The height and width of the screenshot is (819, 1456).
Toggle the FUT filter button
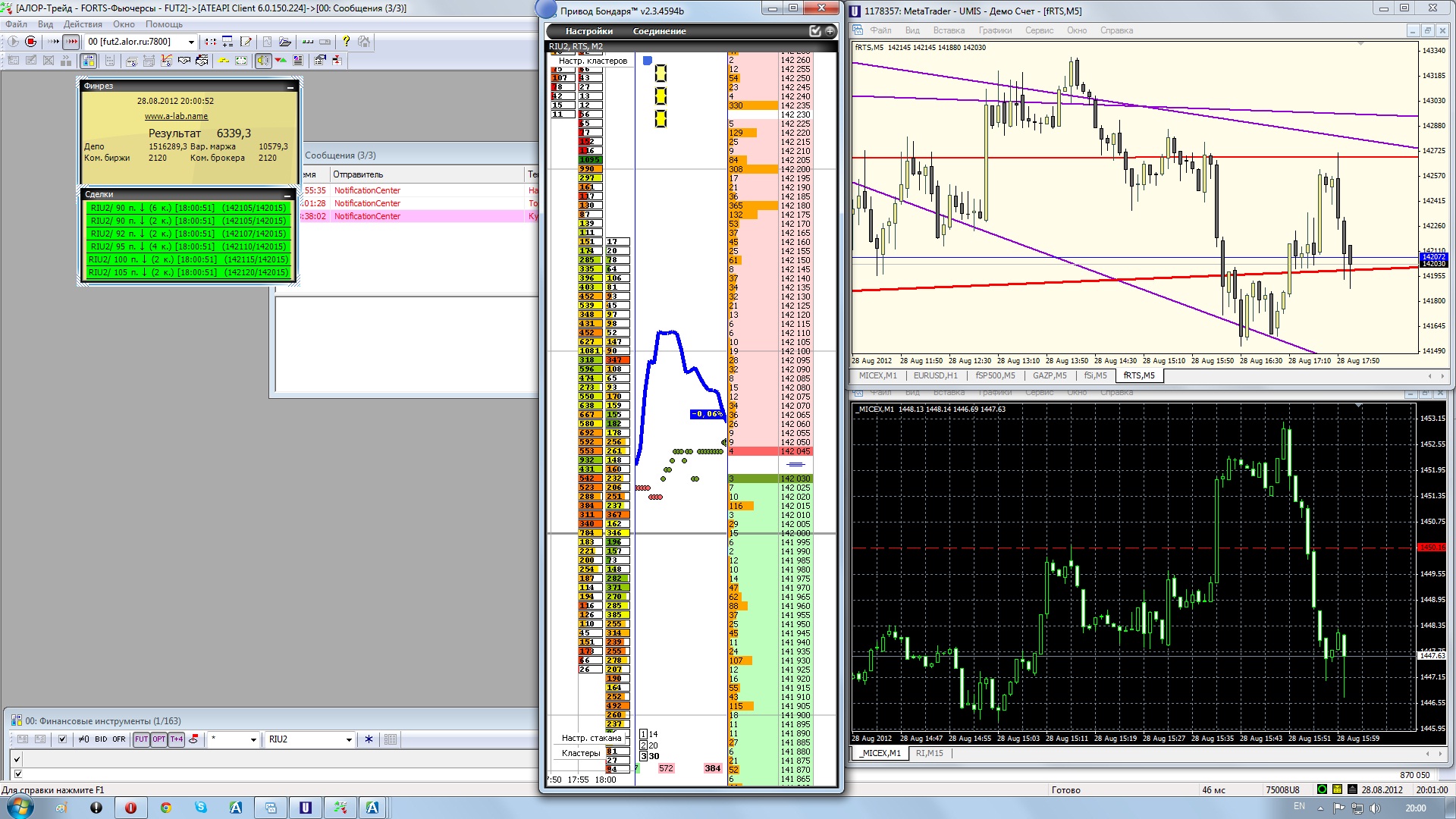[x=141, y=739]
